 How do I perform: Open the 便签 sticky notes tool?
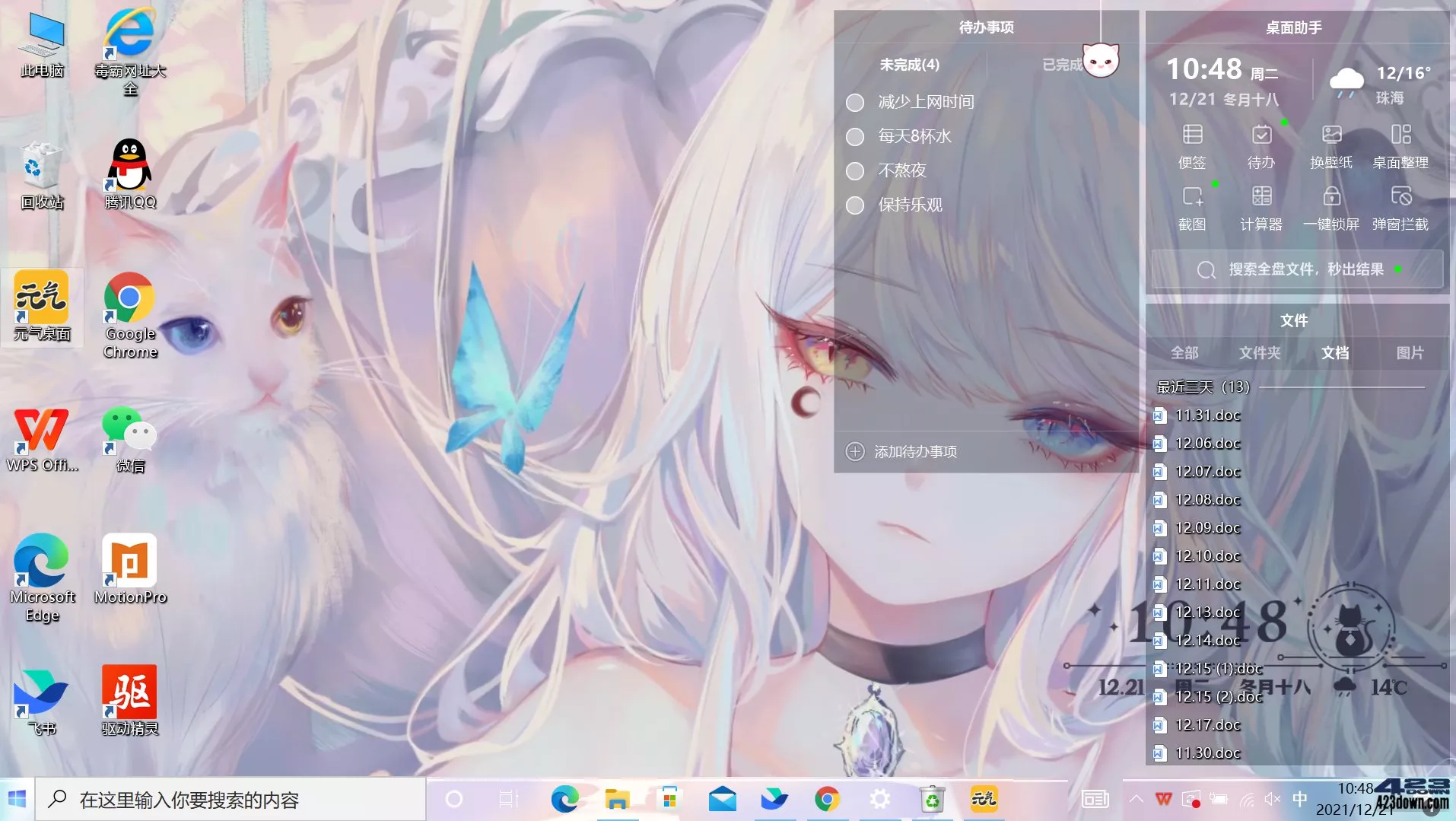1192,145
